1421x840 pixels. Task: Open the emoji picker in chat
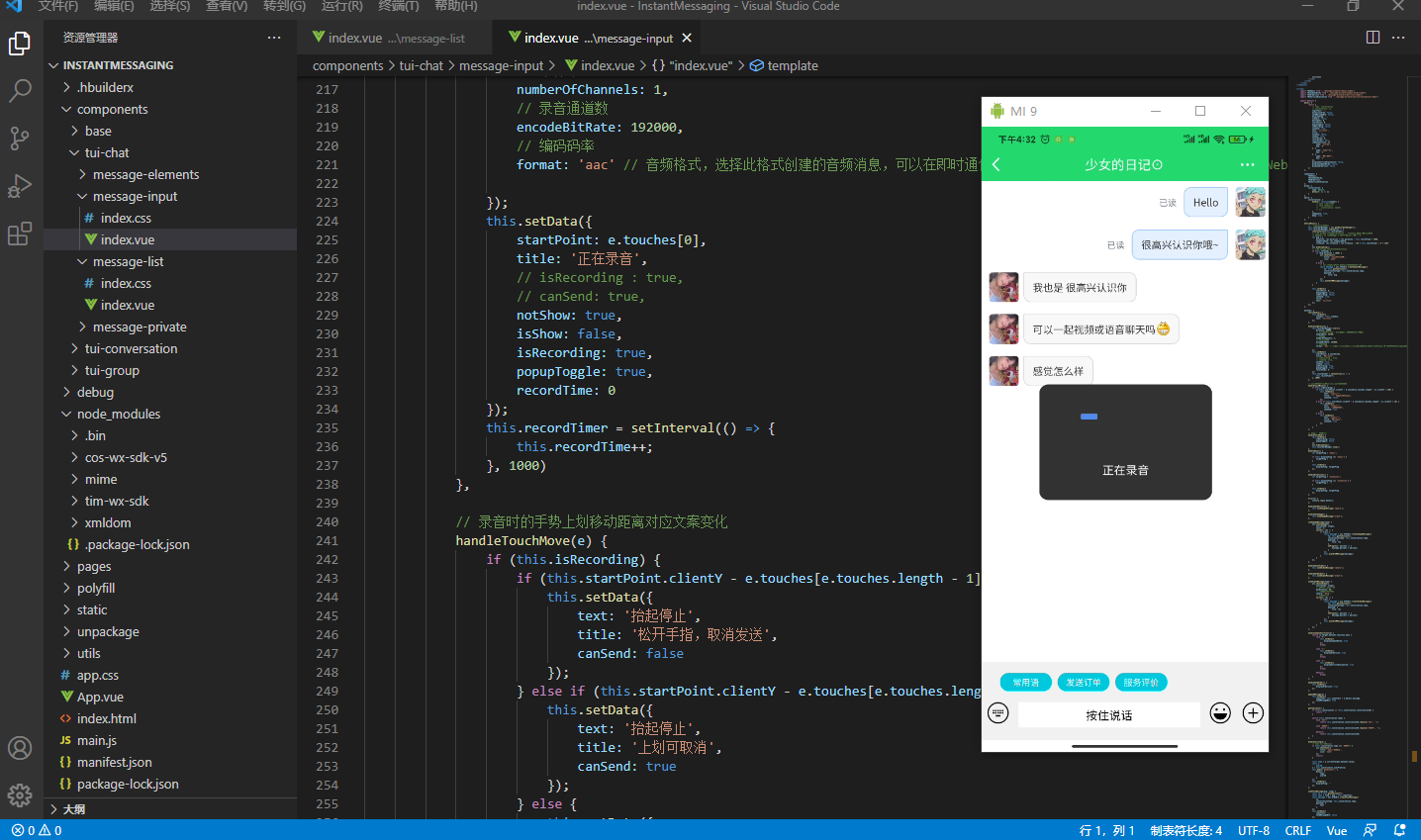click(x=1220, y=713)
